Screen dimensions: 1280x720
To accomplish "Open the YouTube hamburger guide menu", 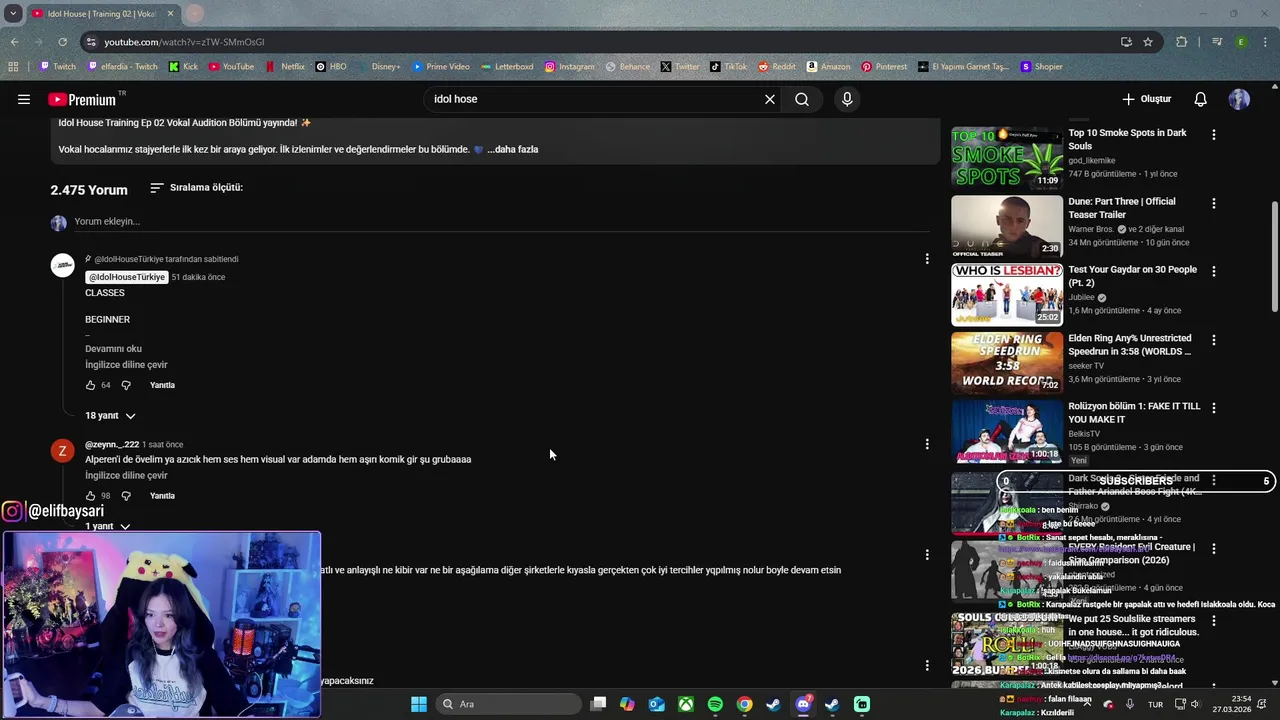I will coord(24,99).
